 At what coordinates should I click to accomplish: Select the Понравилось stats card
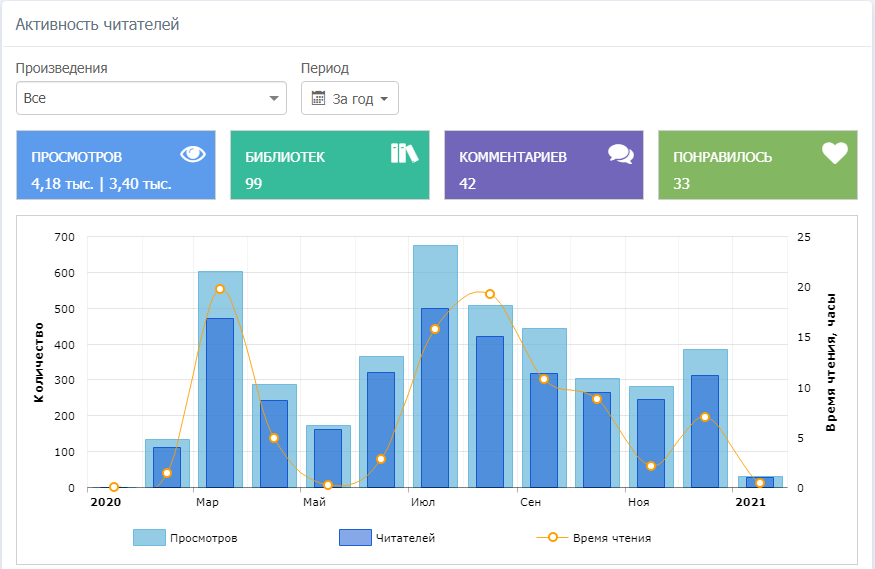point(758,164)
